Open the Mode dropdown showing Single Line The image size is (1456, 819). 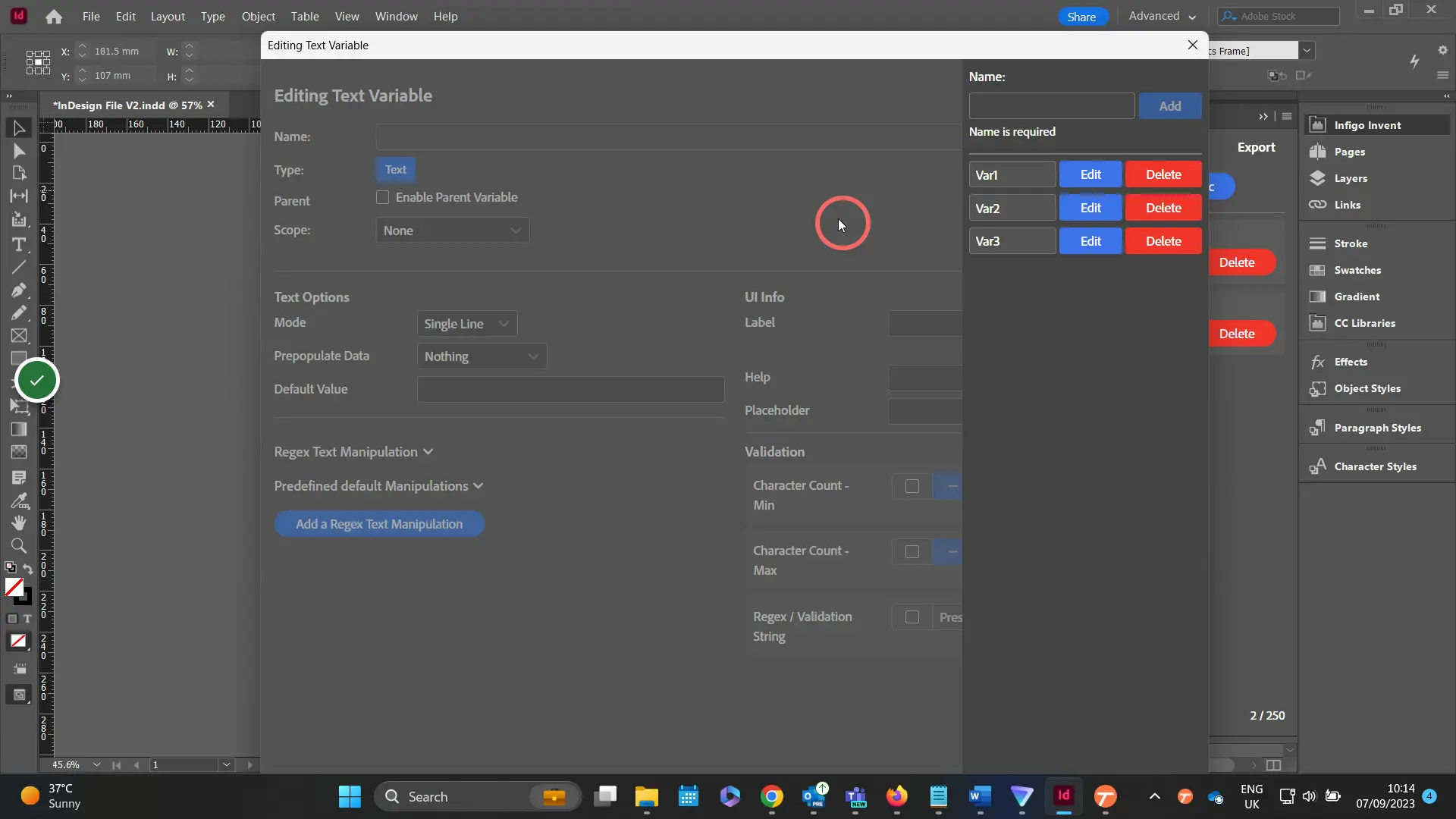click(x=467, y=324)
